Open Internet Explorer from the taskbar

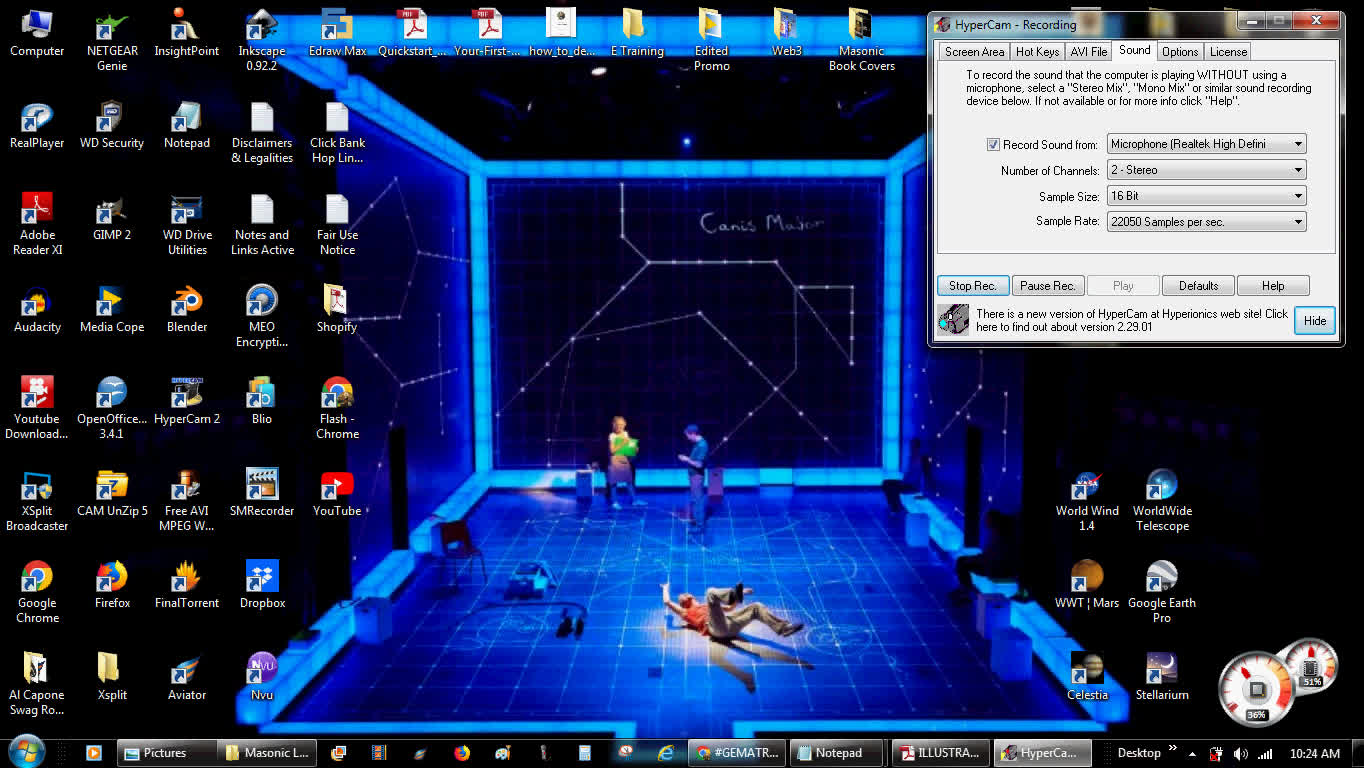coord(666,753)
